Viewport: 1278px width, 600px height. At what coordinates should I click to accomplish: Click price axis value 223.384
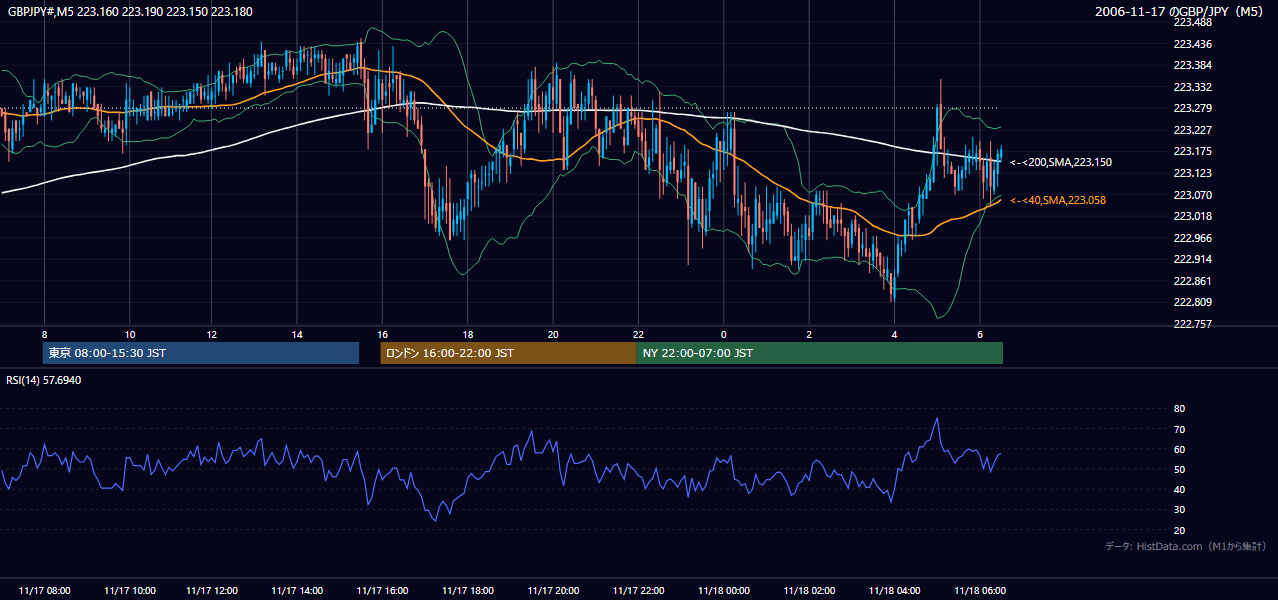click(x=1193, y=65)
